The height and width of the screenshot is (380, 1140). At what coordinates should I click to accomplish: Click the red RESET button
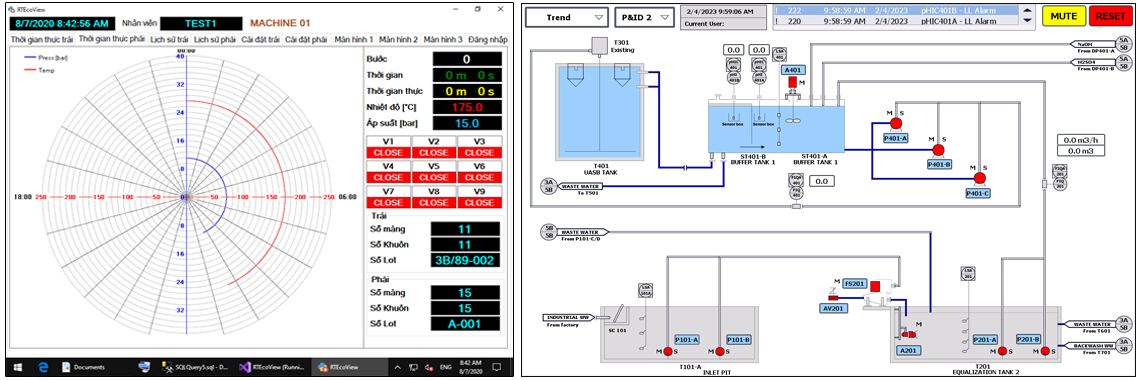1109,16
